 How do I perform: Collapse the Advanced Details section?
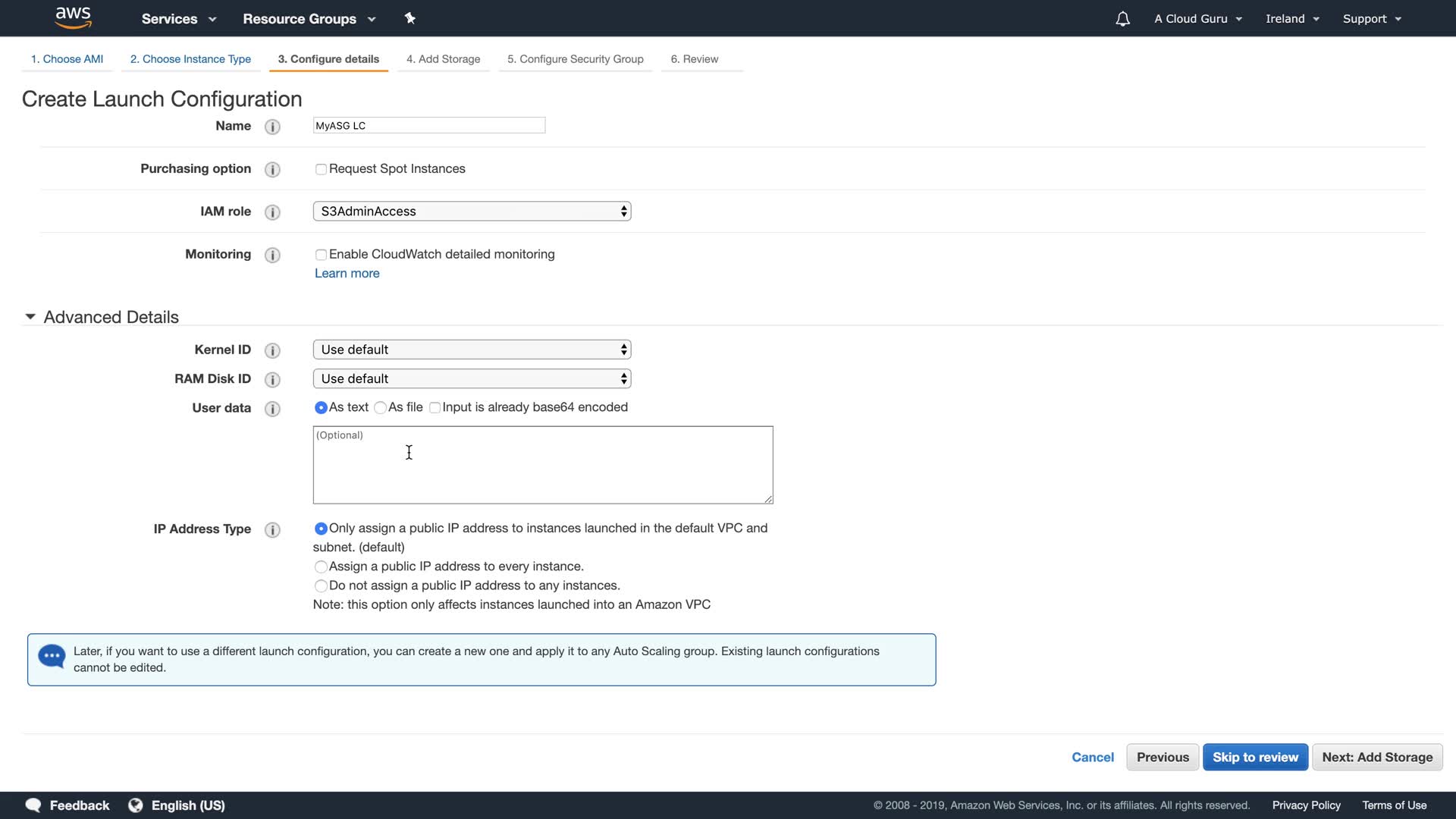(x=30, y=317)
